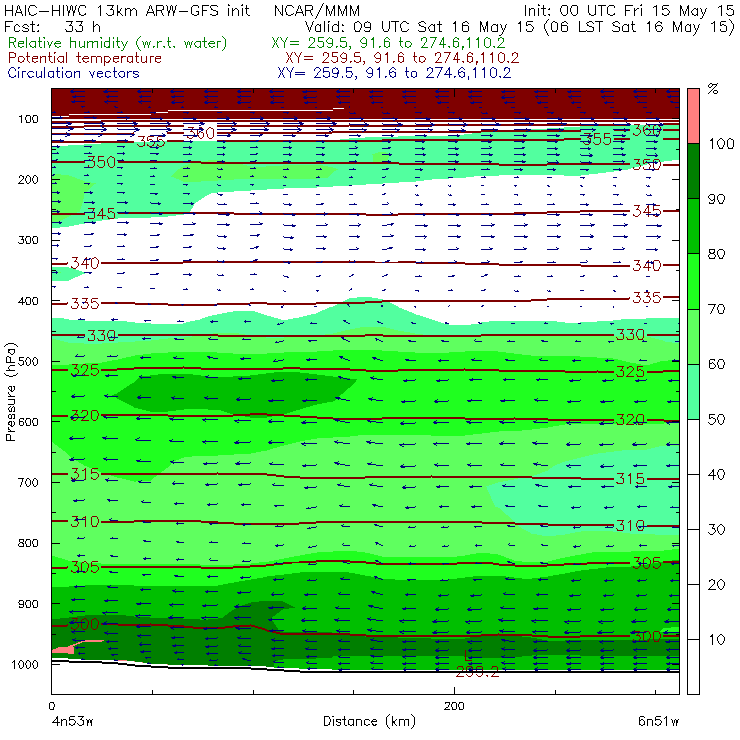Click the 'Distance (km)' axis title
Screen dimensions: 740x740
click(x=369, y=722)
